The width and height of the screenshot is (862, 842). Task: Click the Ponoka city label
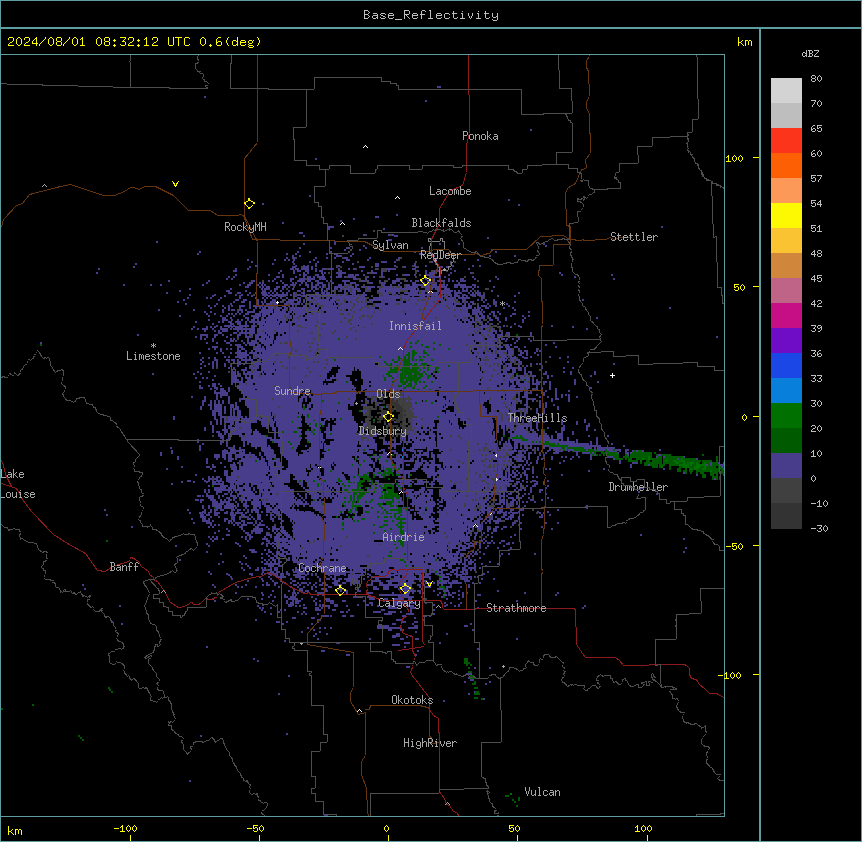pyautogui.click(x=480, y=136)
